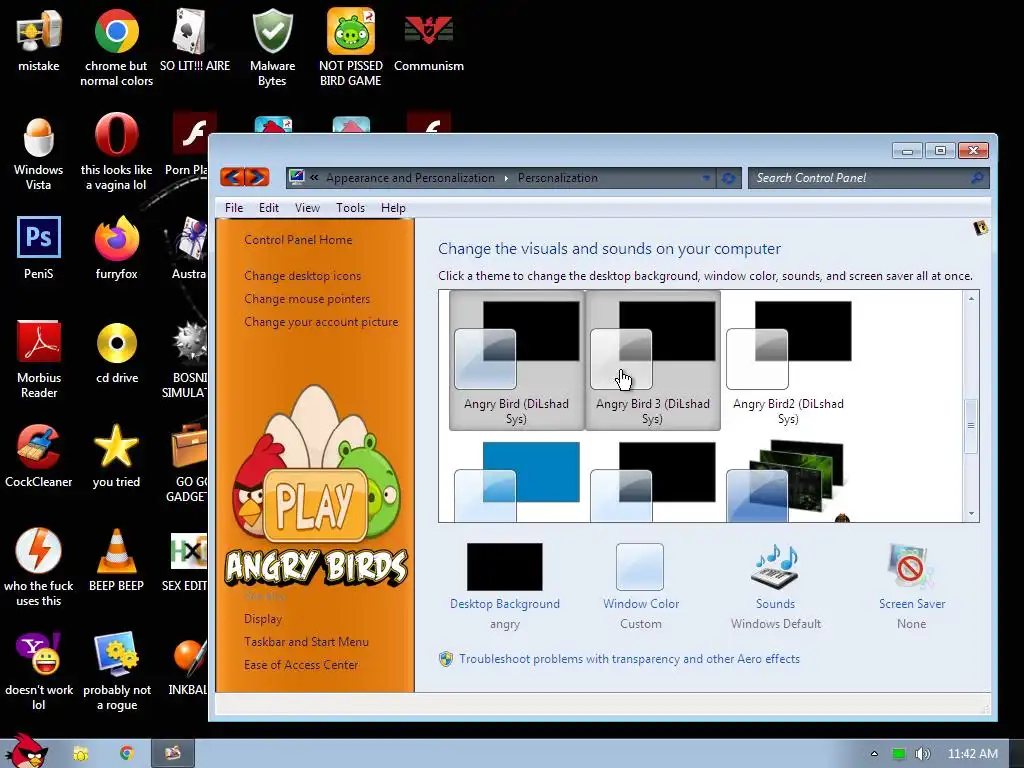Viewport: 1024px width, 768px height.
Task: Select the 'Angry Bird (DiLshad Sys)' theme
Action: [x=516, y=361]
